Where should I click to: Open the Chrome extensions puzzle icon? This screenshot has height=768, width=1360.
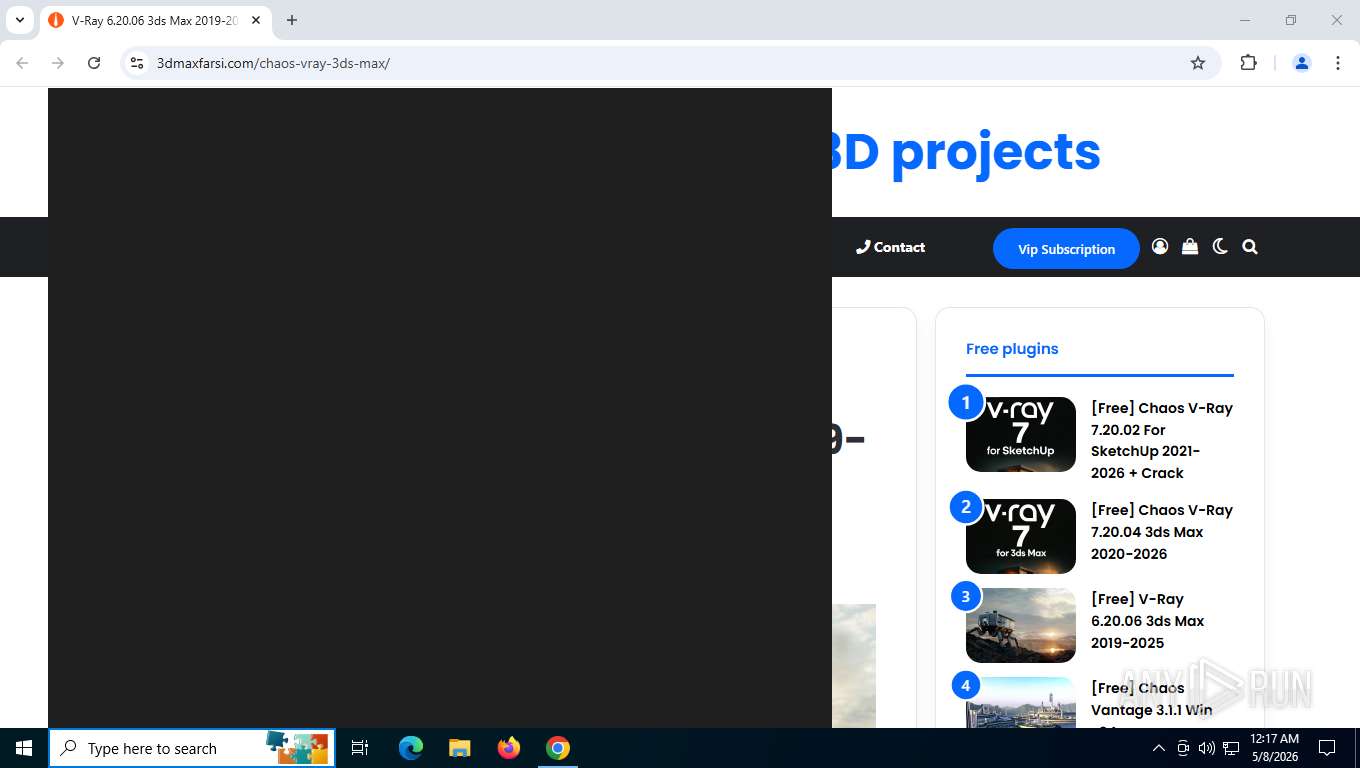click(1248, 63)
